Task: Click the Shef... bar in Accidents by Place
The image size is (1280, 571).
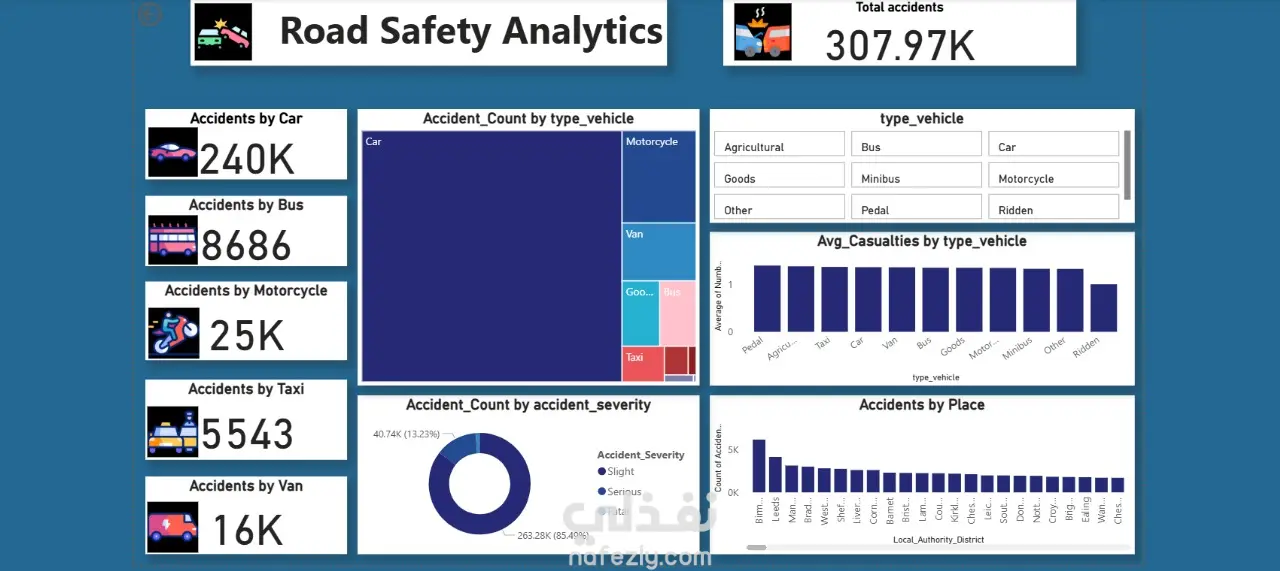Action: coord(841,481)
